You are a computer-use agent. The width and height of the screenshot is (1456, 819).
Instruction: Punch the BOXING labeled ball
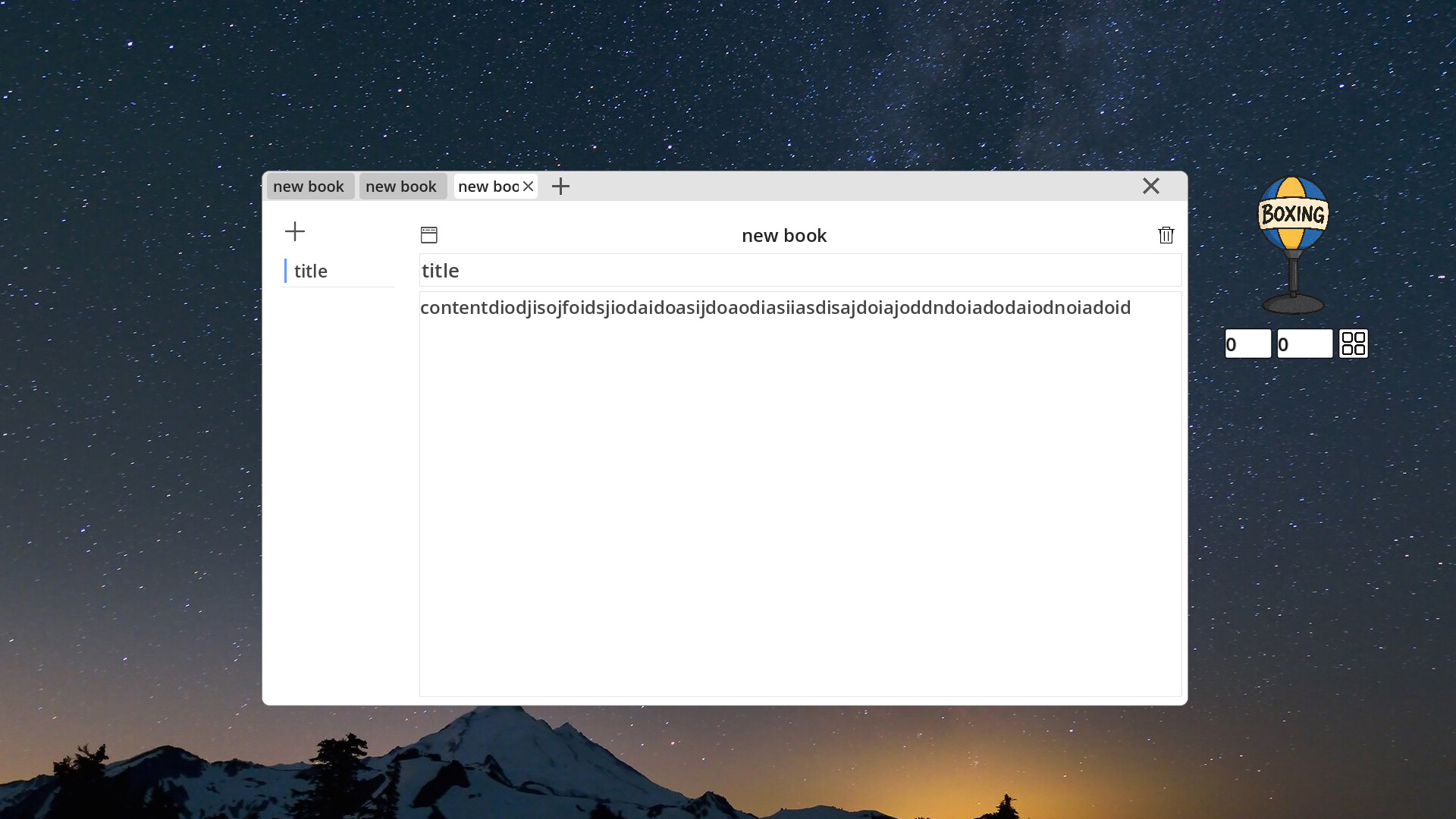pos(1292,213)
